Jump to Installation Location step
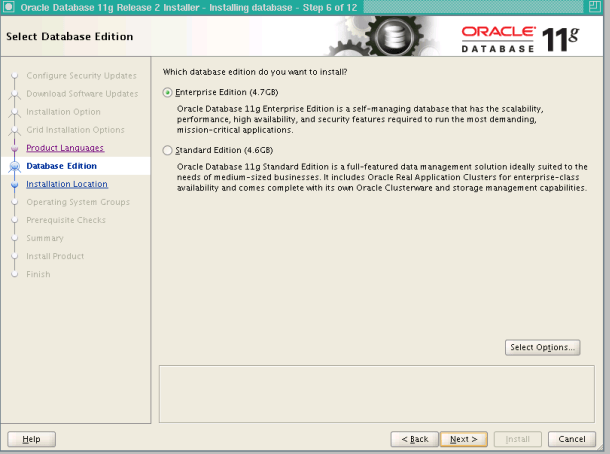This screenshot has height=454, width=610. (67, 184)
